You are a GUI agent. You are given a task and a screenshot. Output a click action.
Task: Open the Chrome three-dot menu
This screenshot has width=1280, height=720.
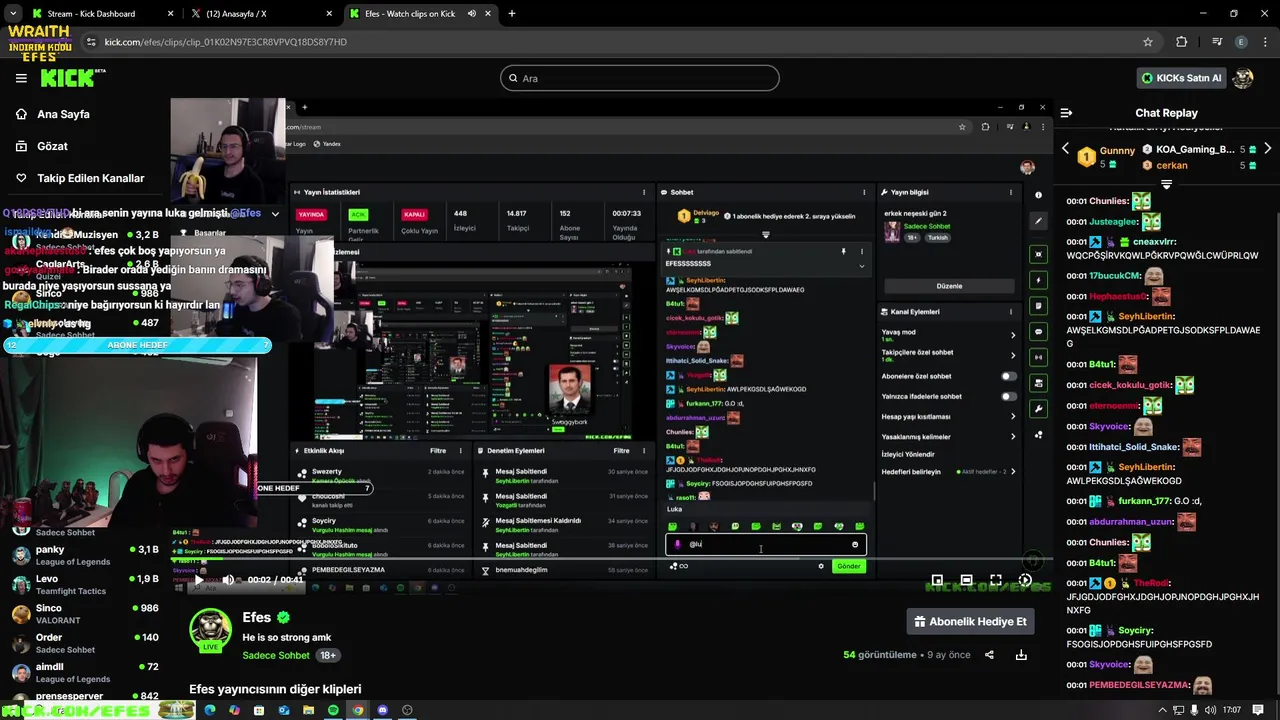(1264, 42)
